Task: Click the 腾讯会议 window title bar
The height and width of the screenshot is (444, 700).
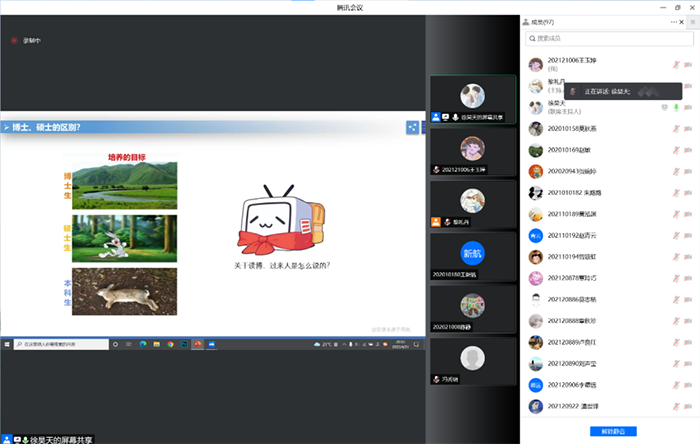Action: [350, 7]
